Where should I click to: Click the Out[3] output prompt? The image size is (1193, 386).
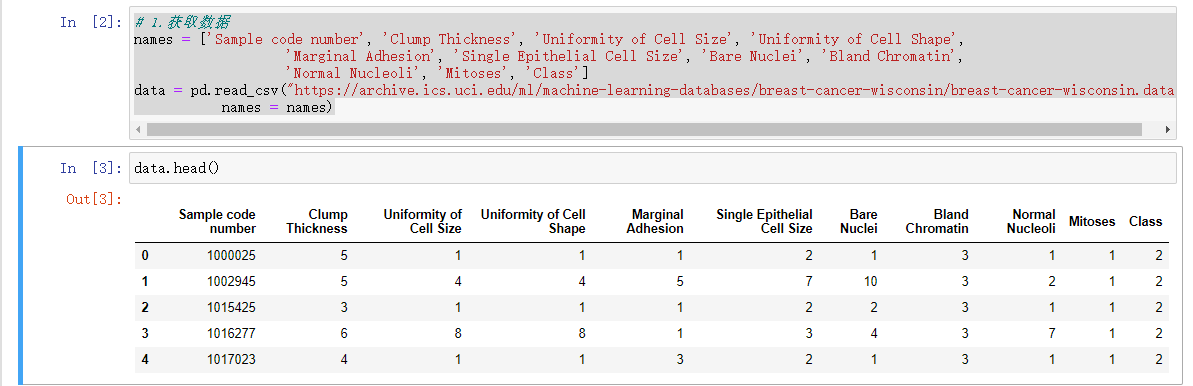[x=94, y=199]
